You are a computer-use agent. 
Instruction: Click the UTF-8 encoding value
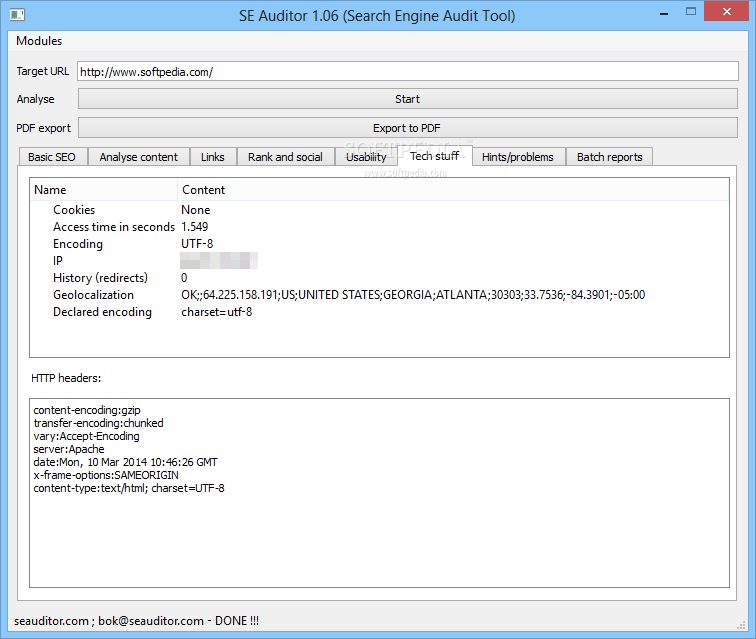click(197, 244)
